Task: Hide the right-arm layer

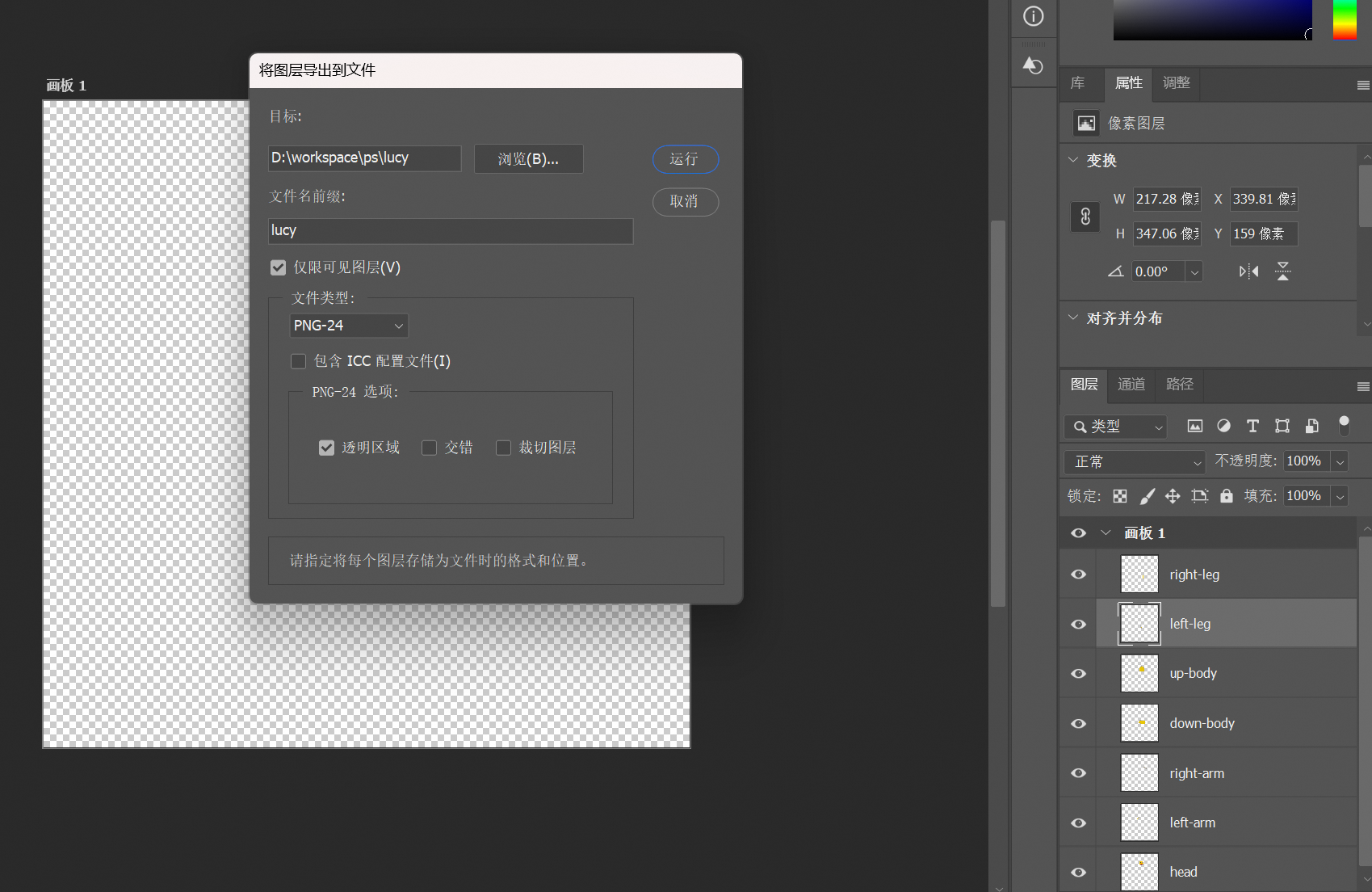Action: (x=1078, y=773)
